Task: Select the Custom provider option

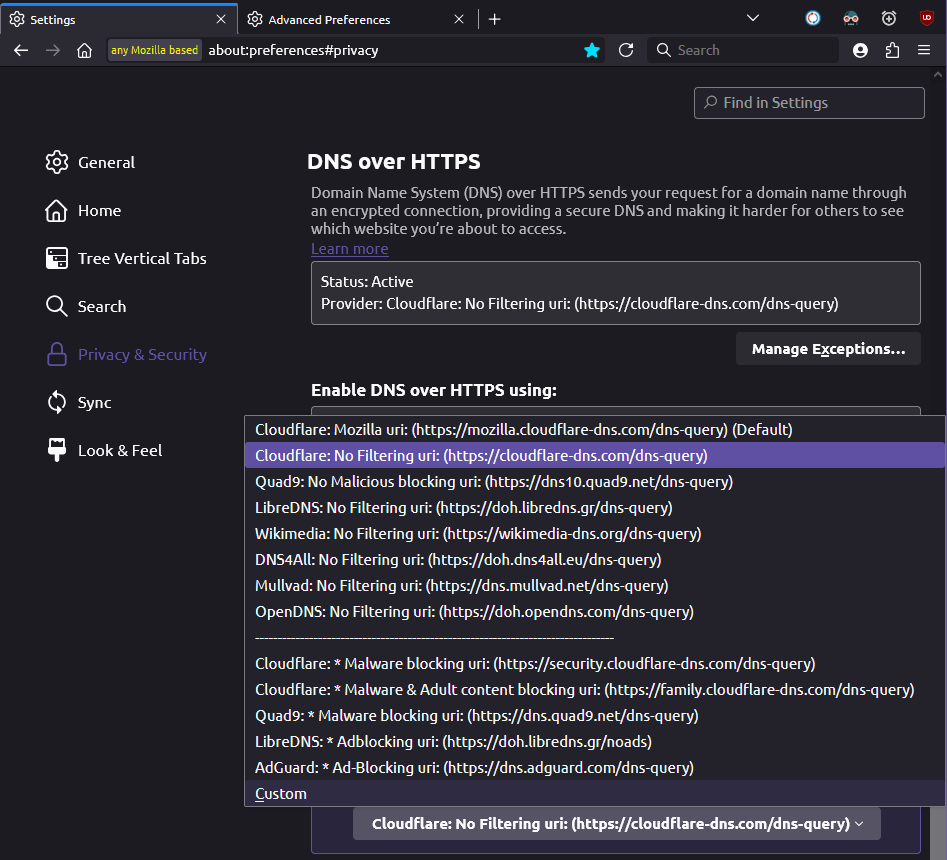Action: click(x=594, y=793)
